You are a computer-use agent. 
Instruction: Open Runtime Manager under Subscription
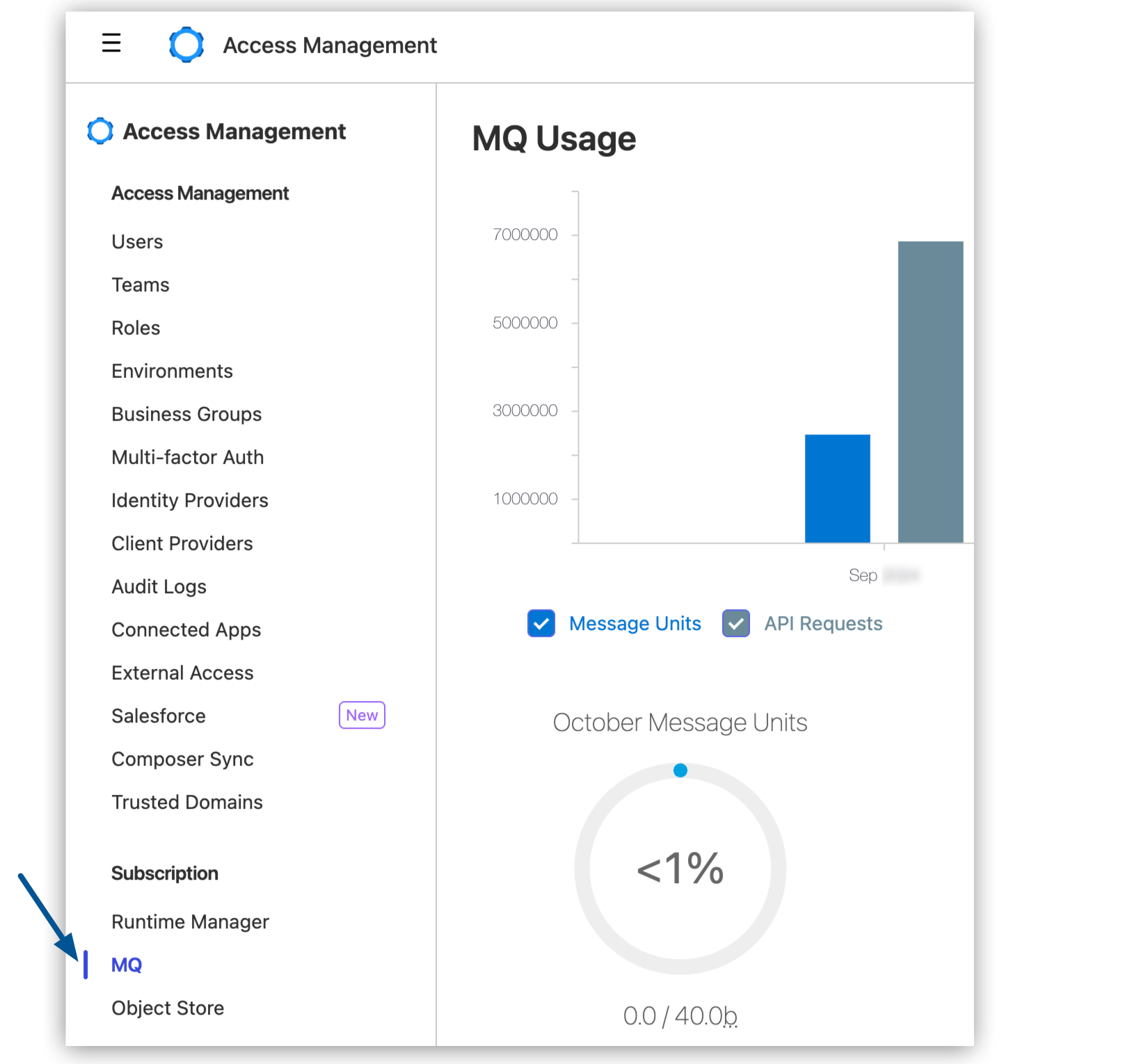coord(190,921)
